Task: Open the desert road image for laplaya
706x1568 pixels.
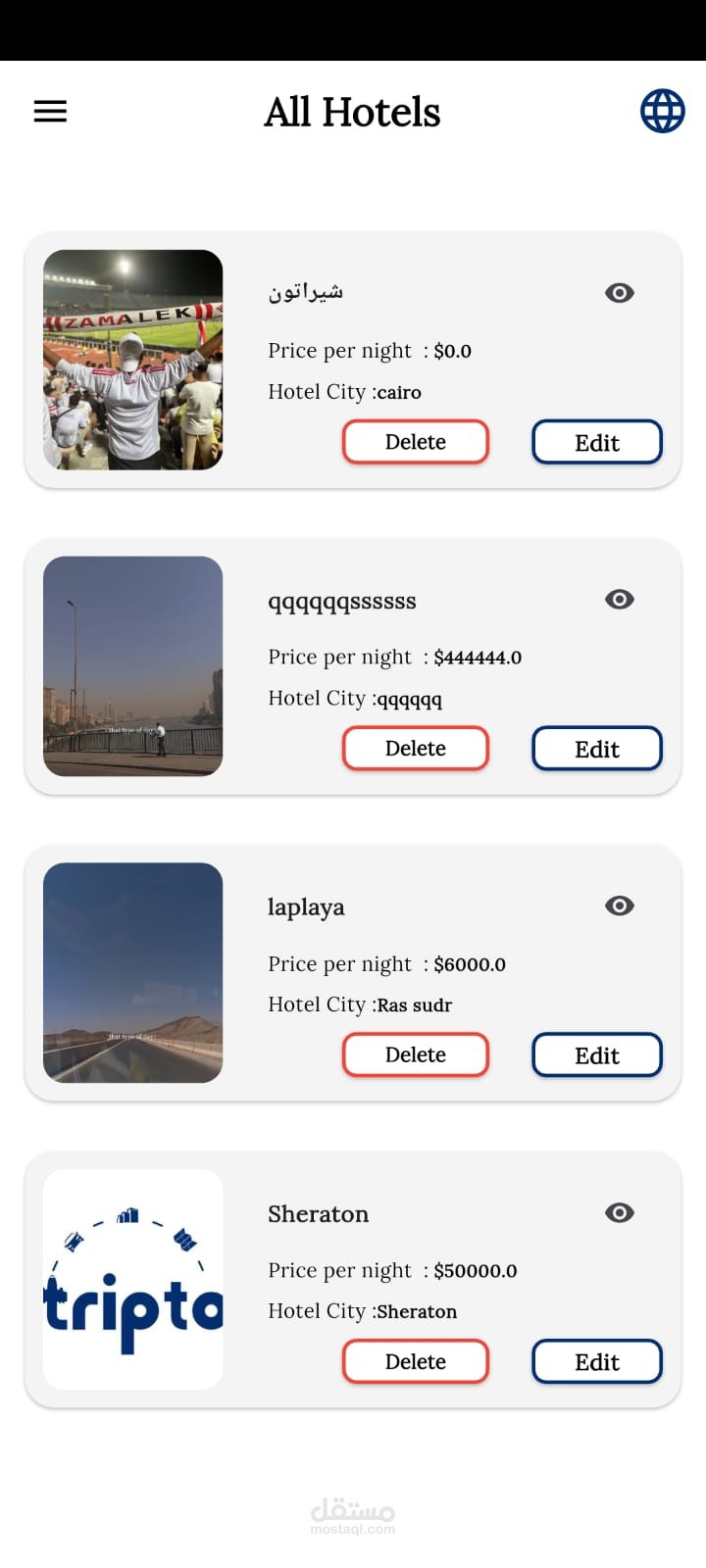Action: (x=133, y=973)
